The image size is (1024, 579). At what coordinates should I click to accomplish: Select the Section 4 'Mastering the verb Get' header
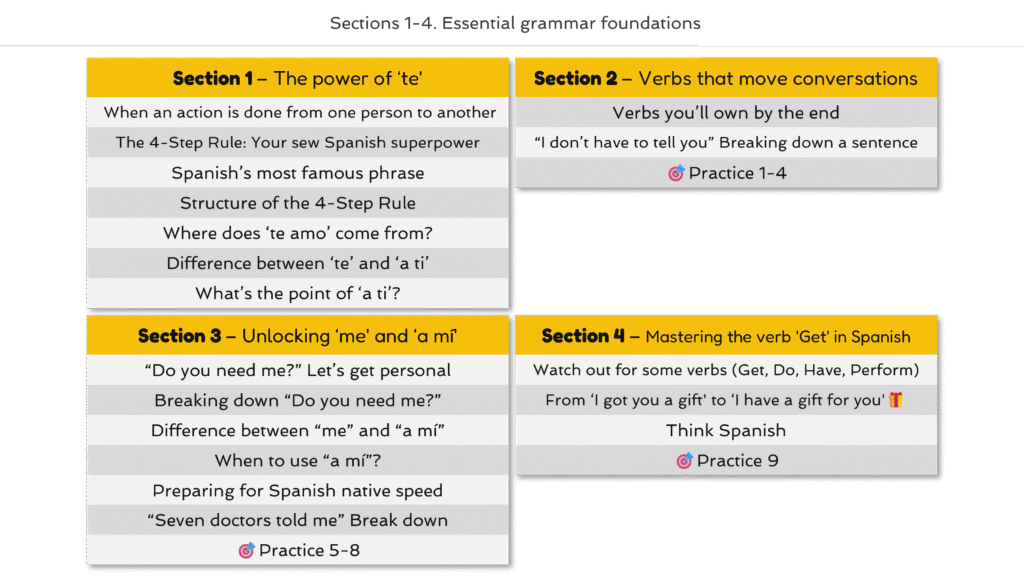[726, 336]
